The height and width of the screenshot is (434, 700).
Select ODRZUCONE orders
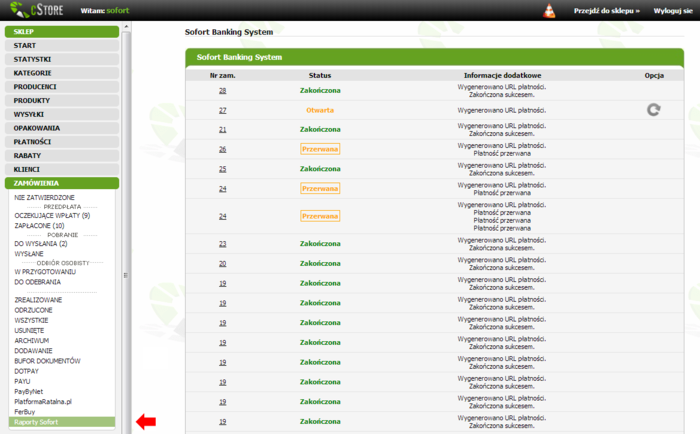pyautogui.click(x=33, y=310)
